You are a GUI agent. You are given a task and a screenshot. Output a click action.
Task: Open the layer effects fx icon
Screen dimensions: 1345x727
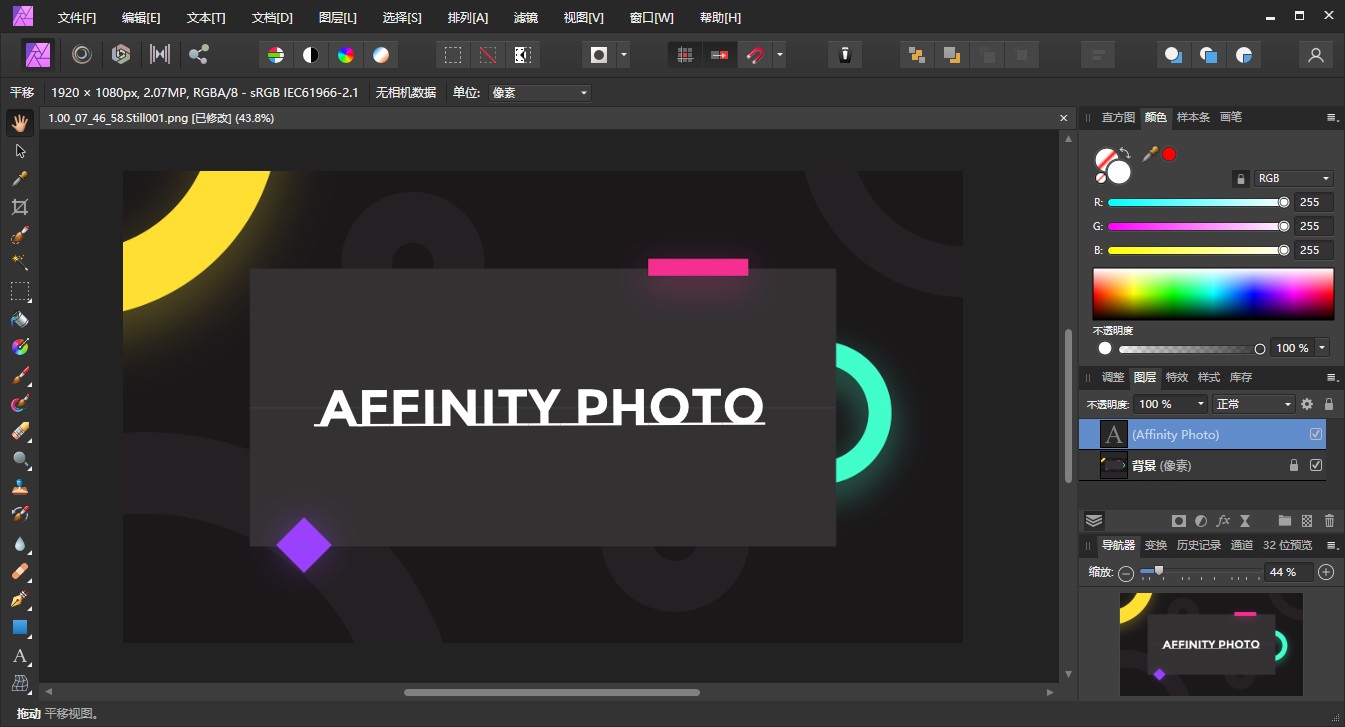point(1223,521)
